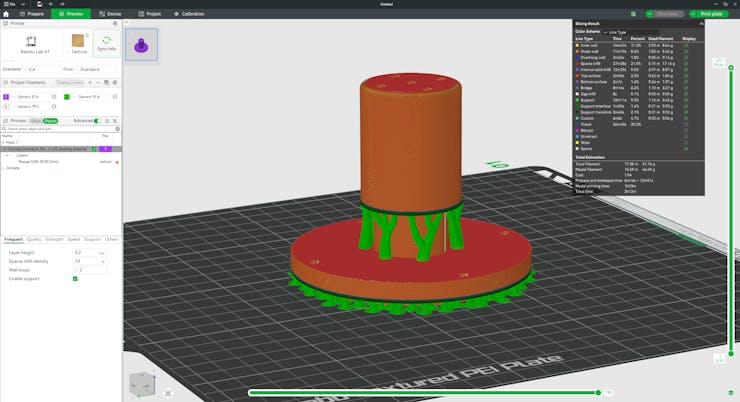Viewport: 740px width, 402px height.
Task: Click the view orientation cube
Action: tap(142, 384)
